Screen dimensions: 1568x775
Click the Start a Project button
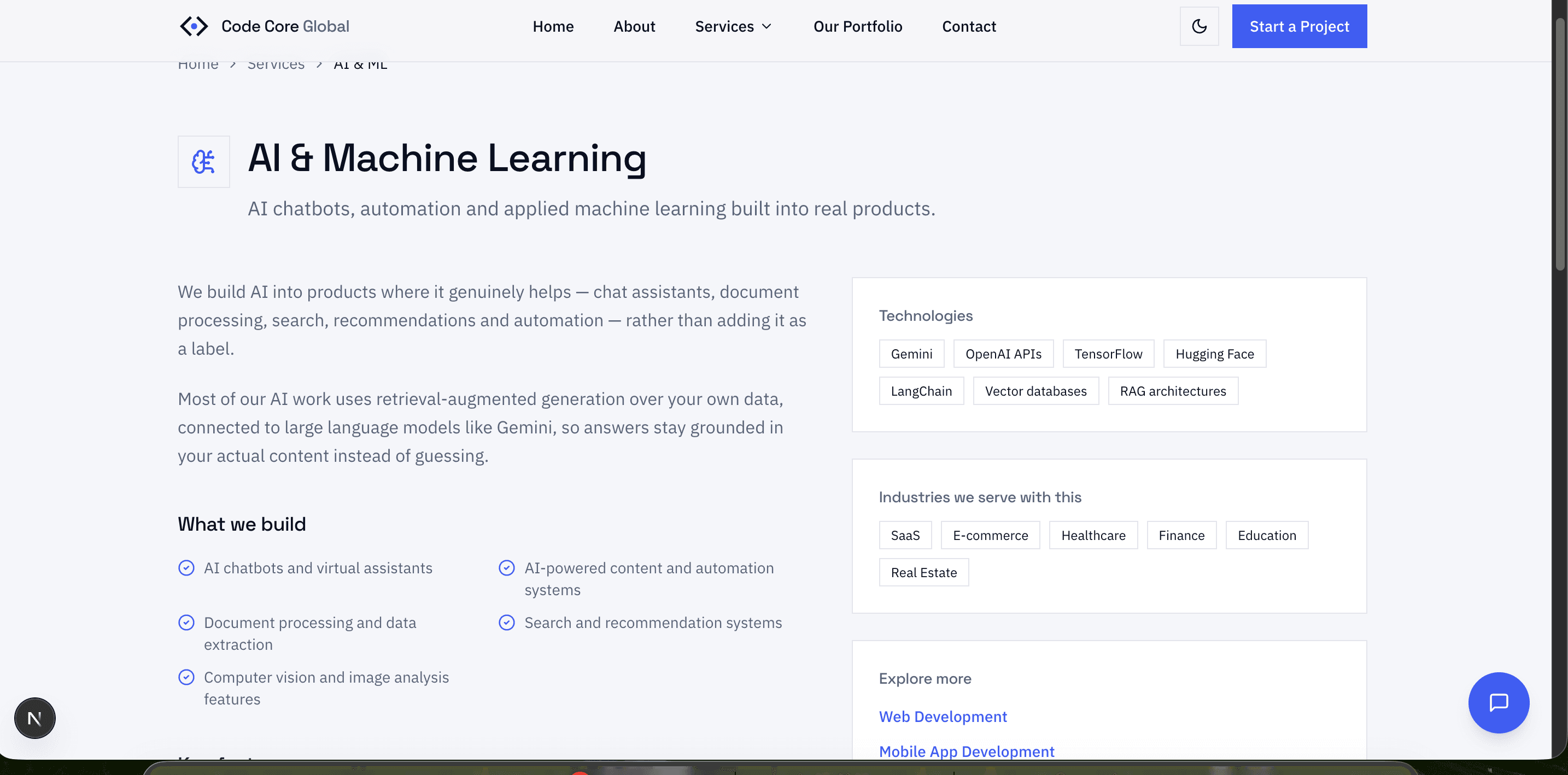click(1299, 26)
